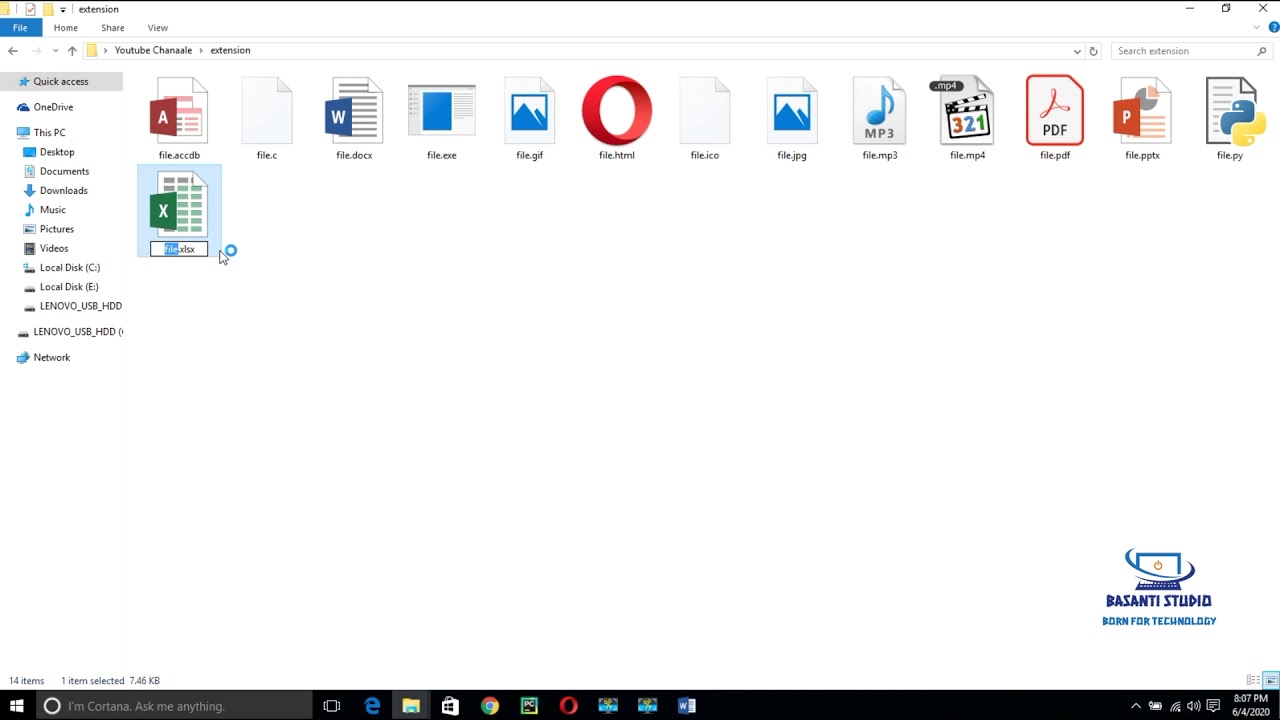Launch Microsoft Edge from taskbar
The height and width of the screenshot is (720, 1280).
[372, 706]
